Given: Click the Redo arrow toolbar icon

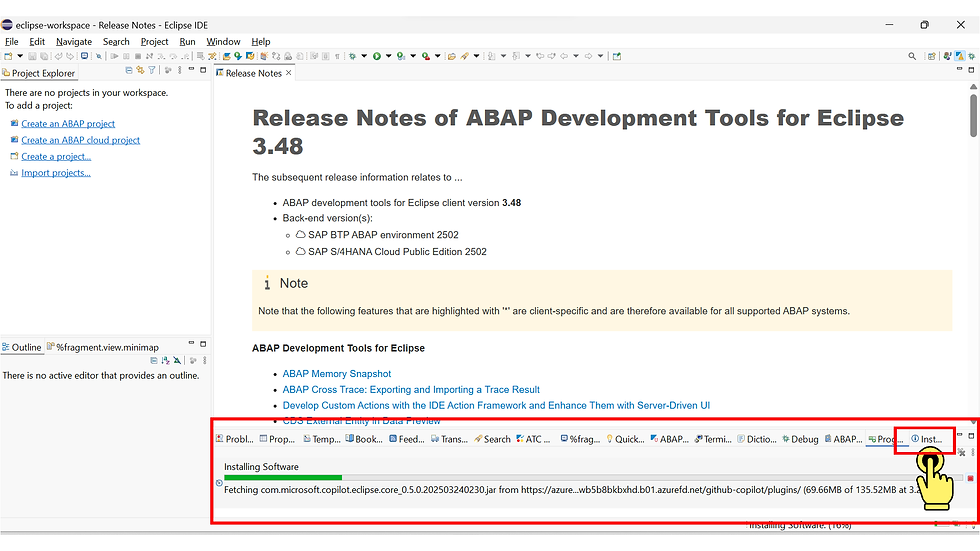Looking at the screenshot, I should pyautogui.click(x=70, y=56).
